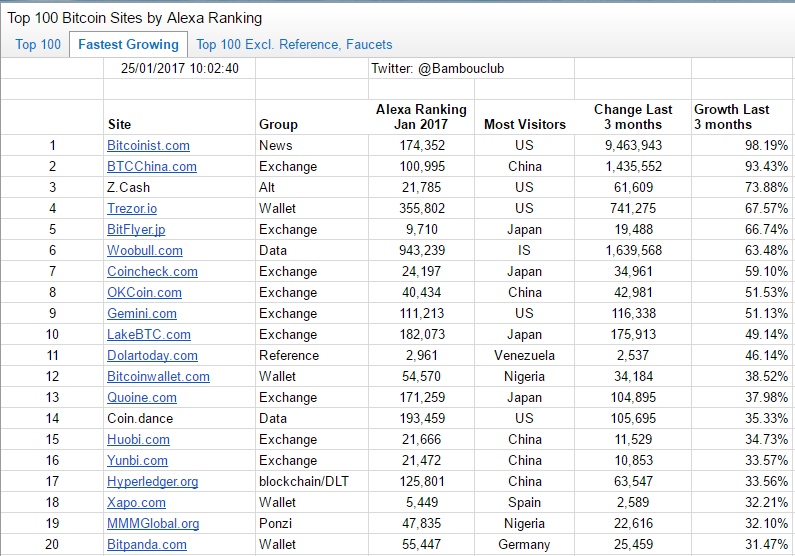Screen dimensions: 795x556
Task: Select the Ponzi group cell
Action: click(x=312, y=524)
